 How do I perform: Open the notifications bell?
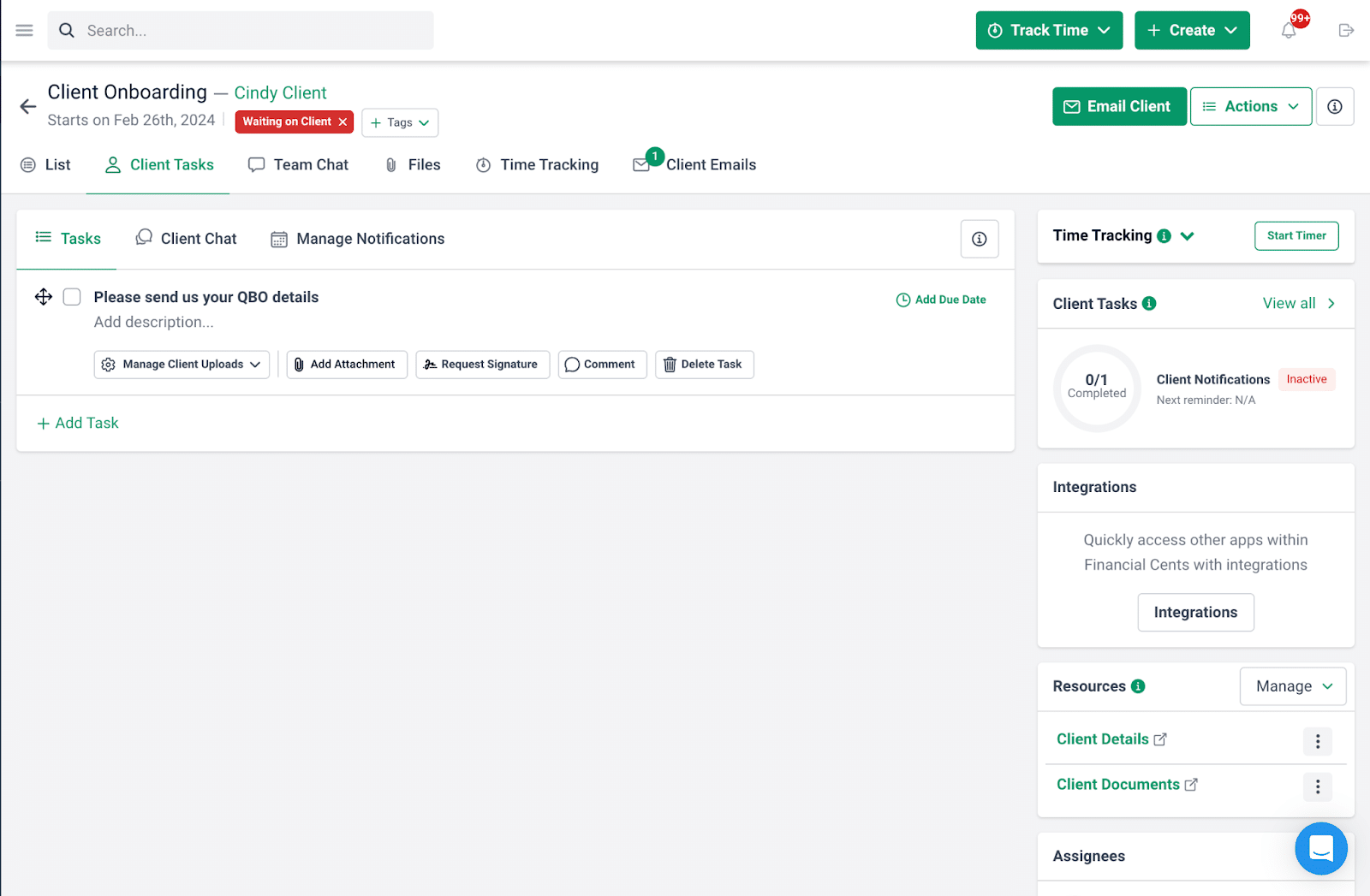click(1289, 31)
